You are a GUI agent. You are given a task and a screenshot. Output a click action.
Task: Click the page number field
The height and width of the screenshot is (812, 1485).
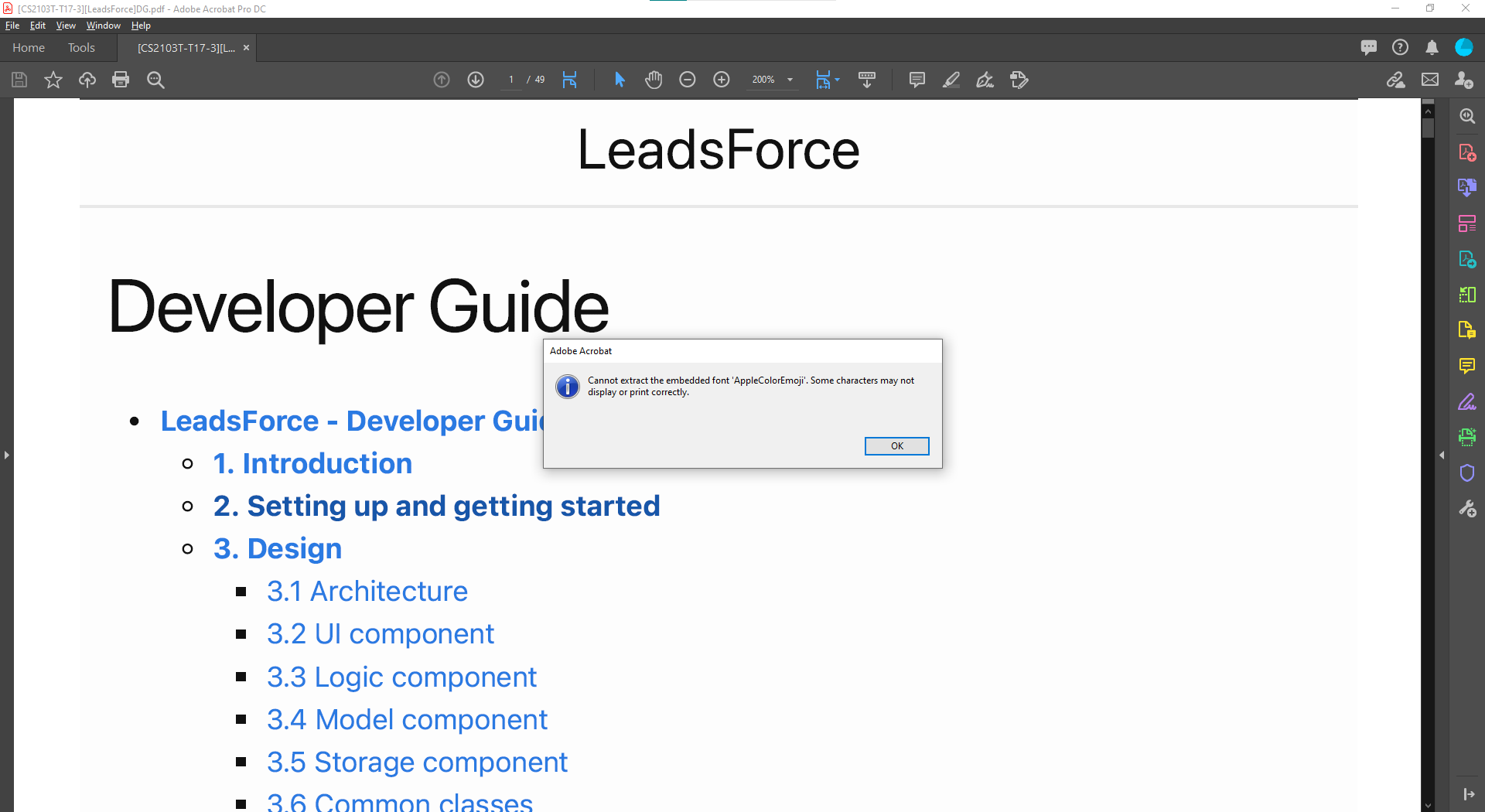pos(511,80)
